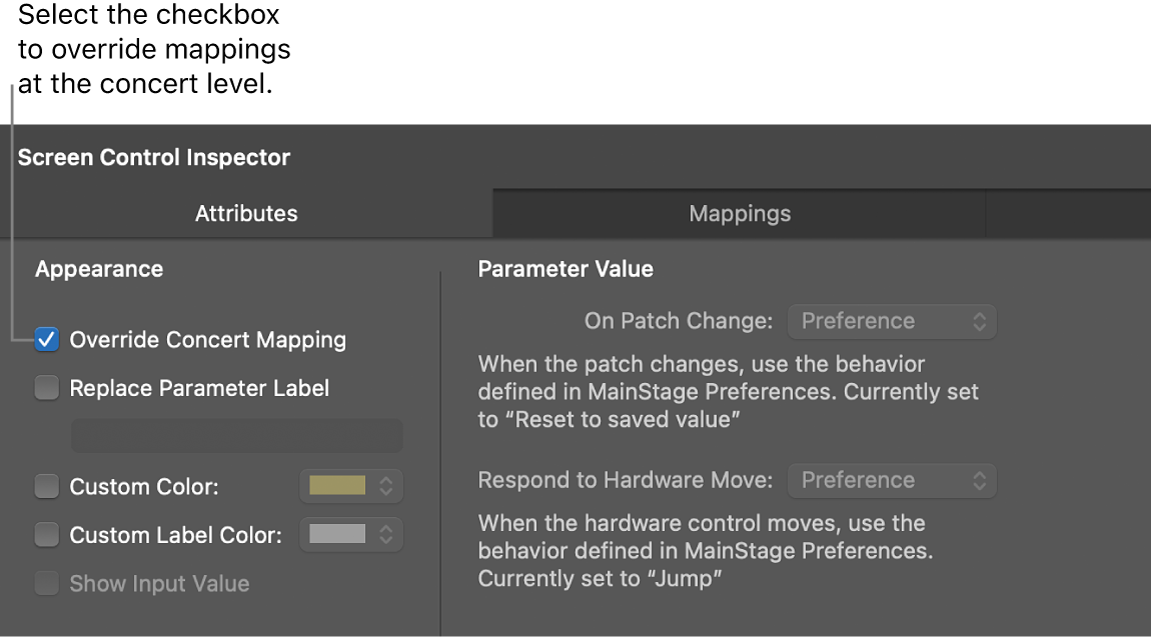Select the Attributes tab

pyautogui.click(x=246, y=213)
